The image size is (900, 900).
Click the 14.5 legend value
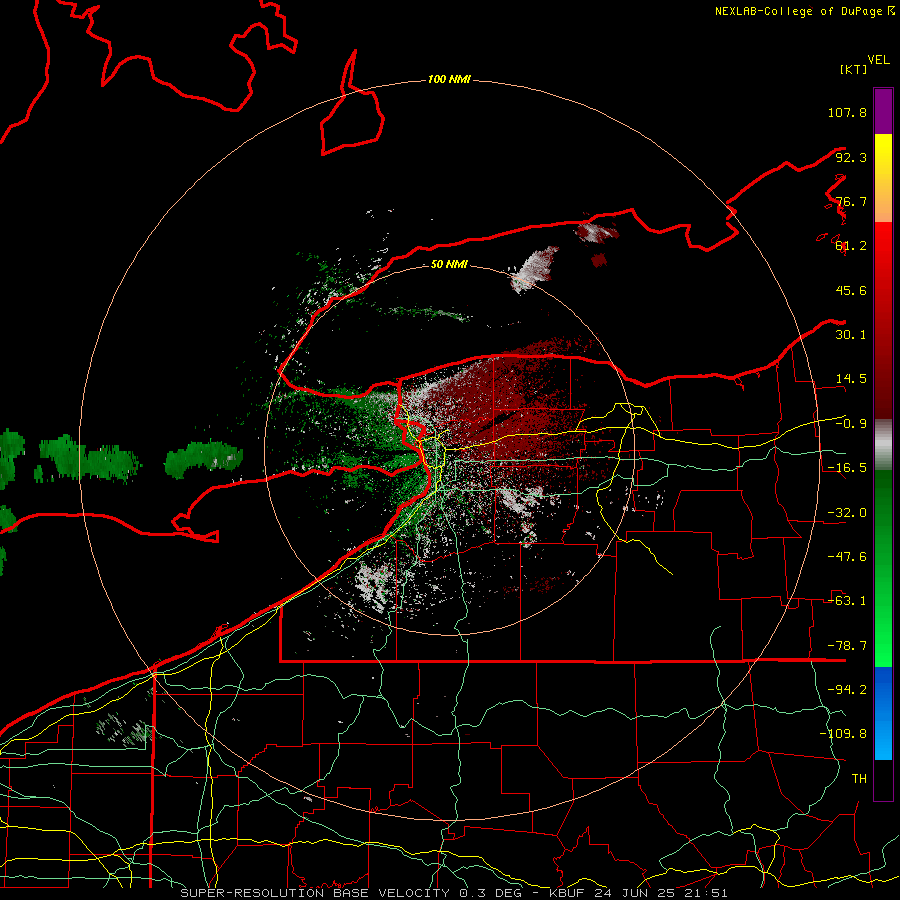[851, 379]
